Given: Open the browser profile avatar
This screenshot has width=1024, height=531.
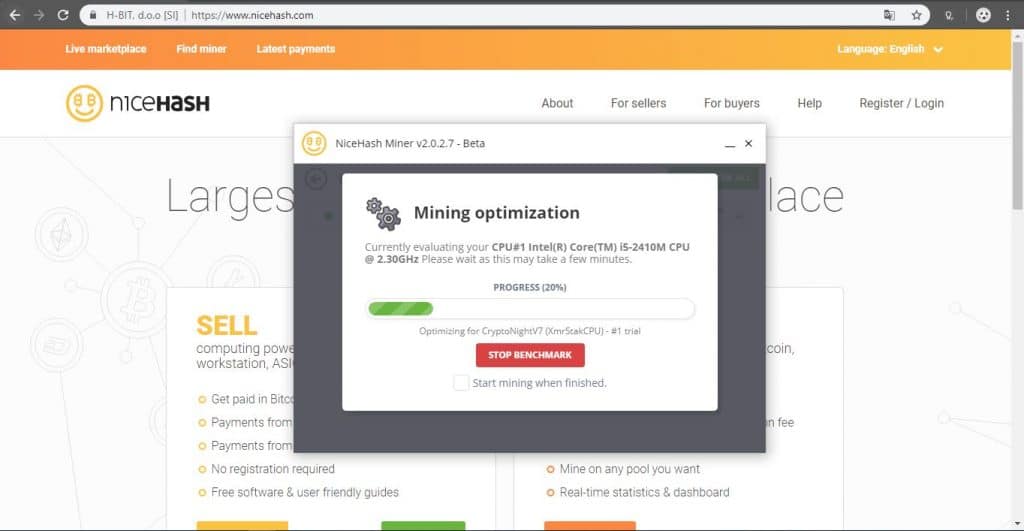Looking at the screenshot, I should point(983,15).
